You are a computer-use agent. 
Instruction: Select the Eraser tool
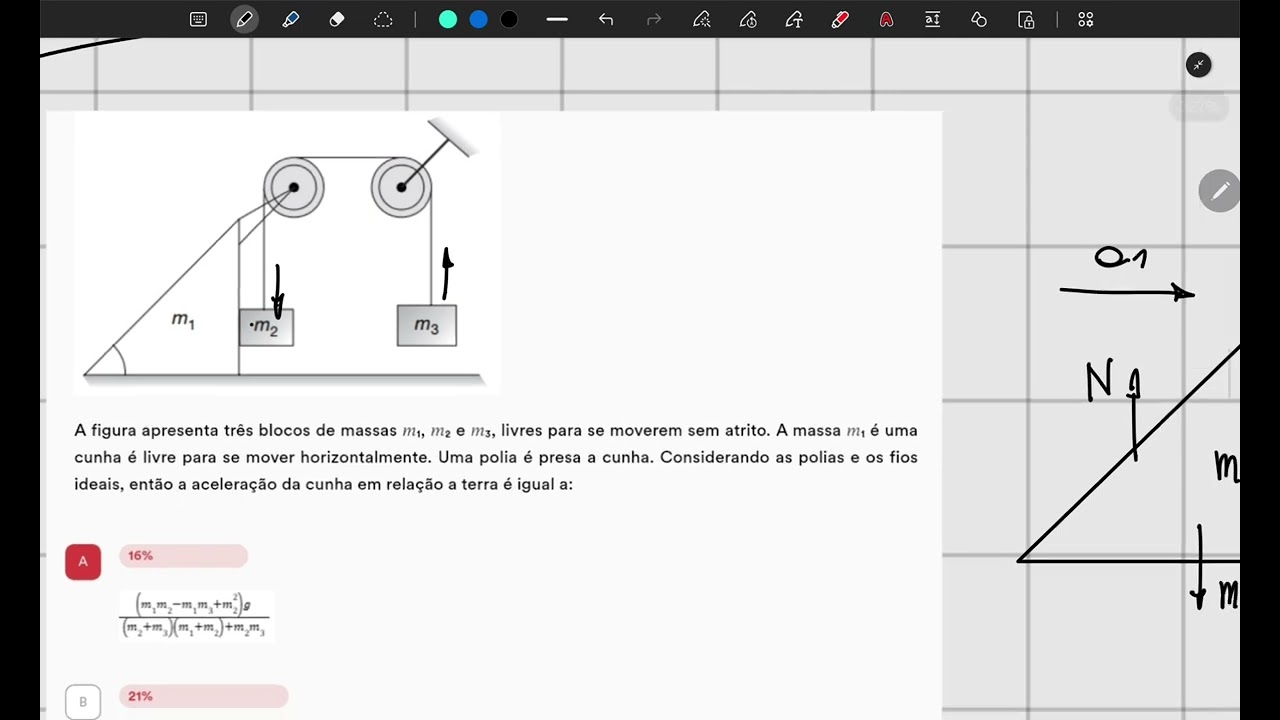337,19
